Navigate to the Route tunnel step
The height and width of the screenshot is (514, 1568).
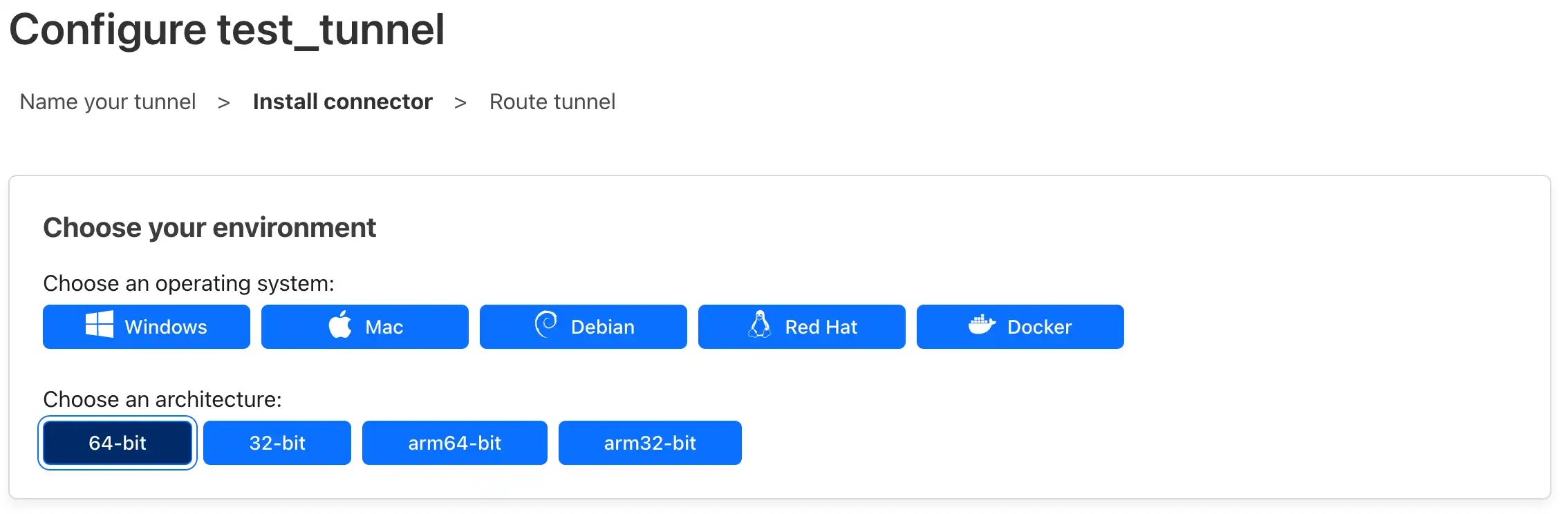[552, 102]
